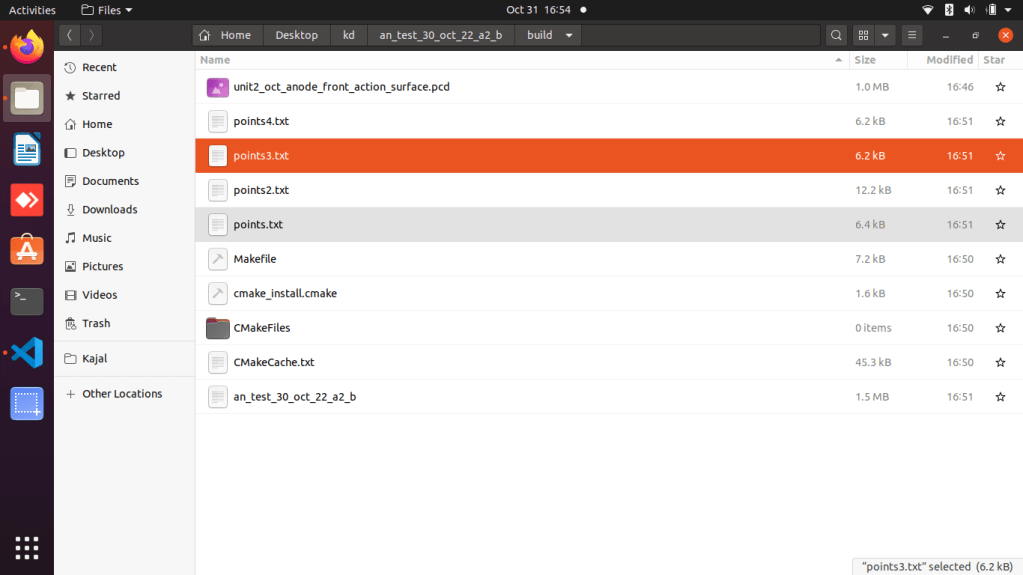The image size is (1023, 575).
Task: Open Firefox from the dock
Action: click(x=27, y=47)
